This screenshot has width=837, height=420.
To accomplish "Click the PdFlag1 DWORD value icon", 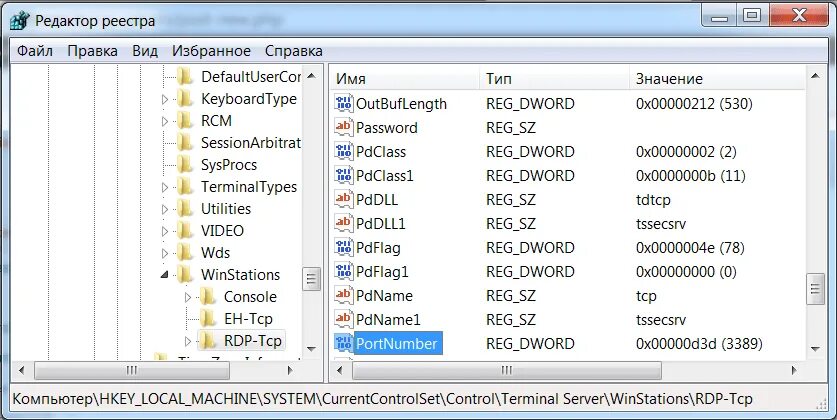I will [x=344, y=271].
